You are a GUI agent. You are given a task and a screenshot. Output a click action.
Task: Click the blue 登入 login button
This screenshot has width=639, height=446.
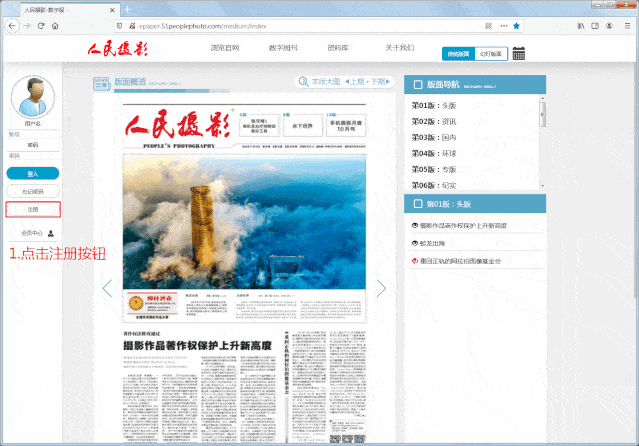33,174
